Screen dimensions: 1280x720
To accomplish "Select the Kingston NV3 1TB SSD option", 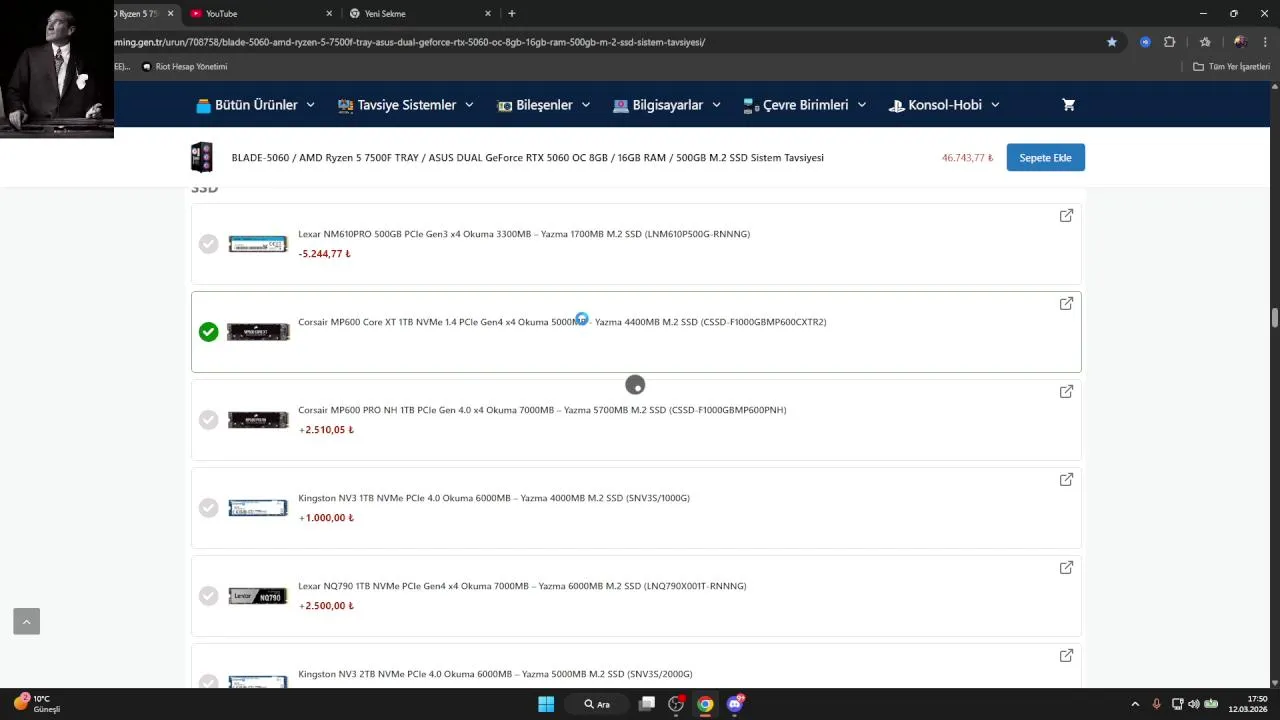I will pos(208,508).
